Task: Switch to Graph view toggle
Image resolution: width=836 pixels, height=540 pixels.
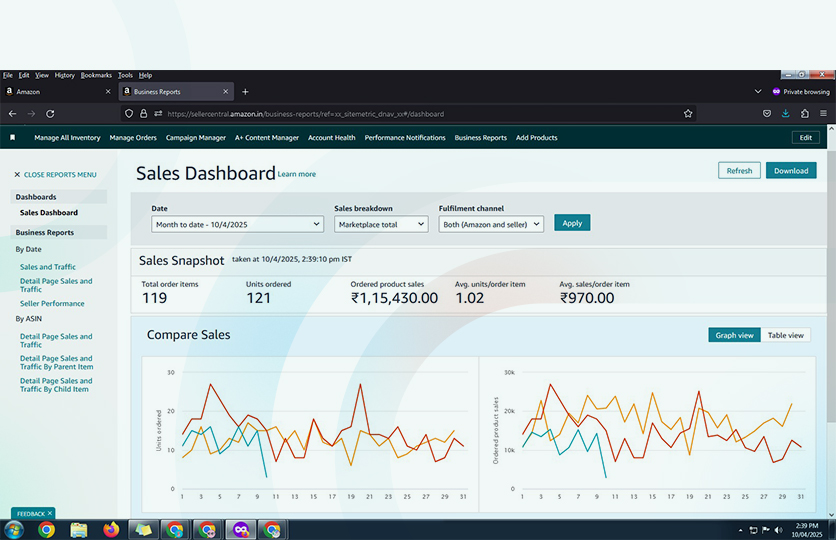Action: tap(734, 335)
